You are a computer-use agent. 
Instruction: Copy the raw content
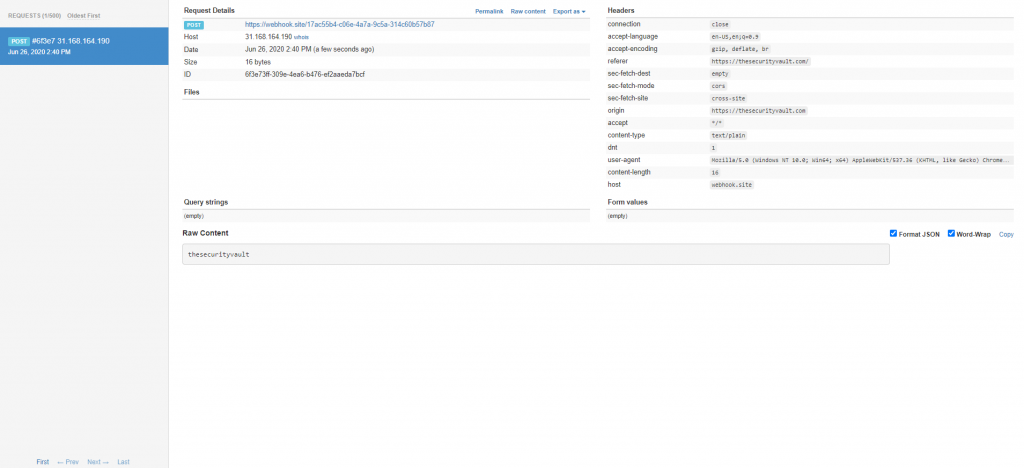tap(1006, 234)
